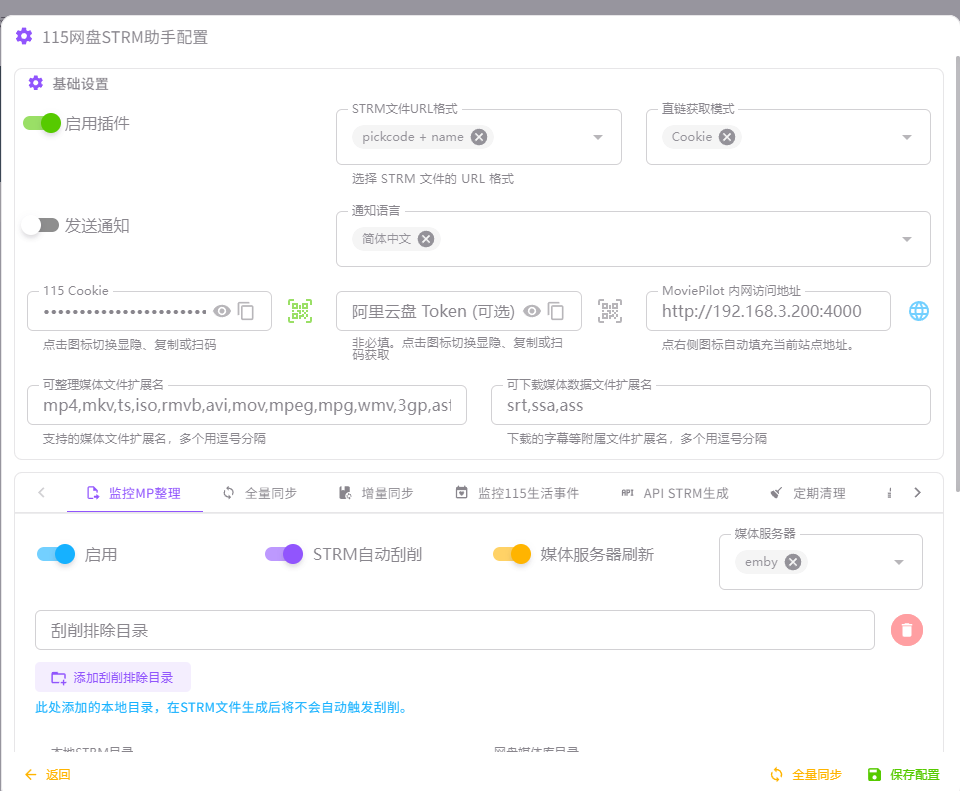The image size is (960, 791).
Task: Switch to the 增量同步 tab
Action: click(x=376, y=493)
